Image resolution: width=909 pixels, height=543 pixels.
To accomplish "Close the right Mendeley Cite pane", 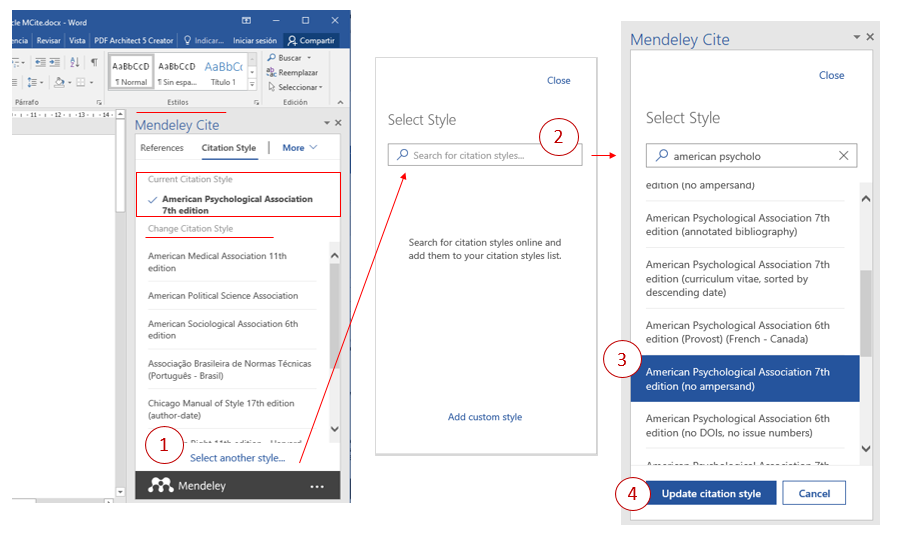I will pyautogui.click(x=870, y=37).
